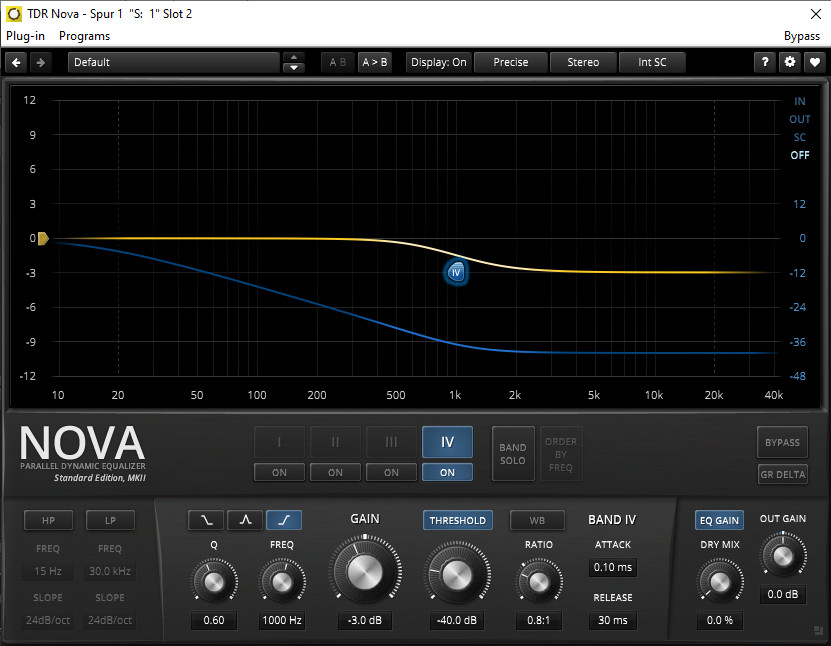Click the TDR Nova title bar icon
The image size is (831, 646).
(x=13, y=14)
